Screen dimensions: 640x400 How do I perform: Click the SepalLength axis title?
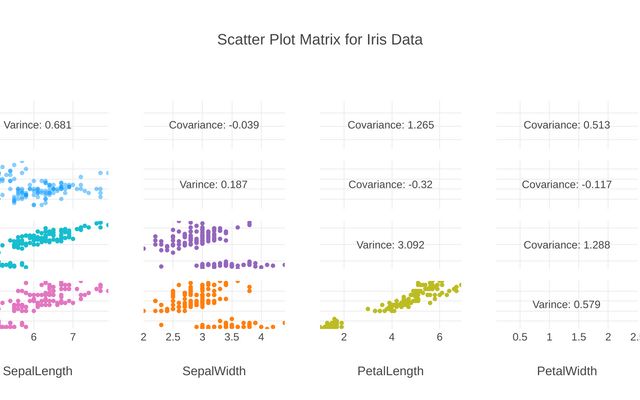[38, 371]
